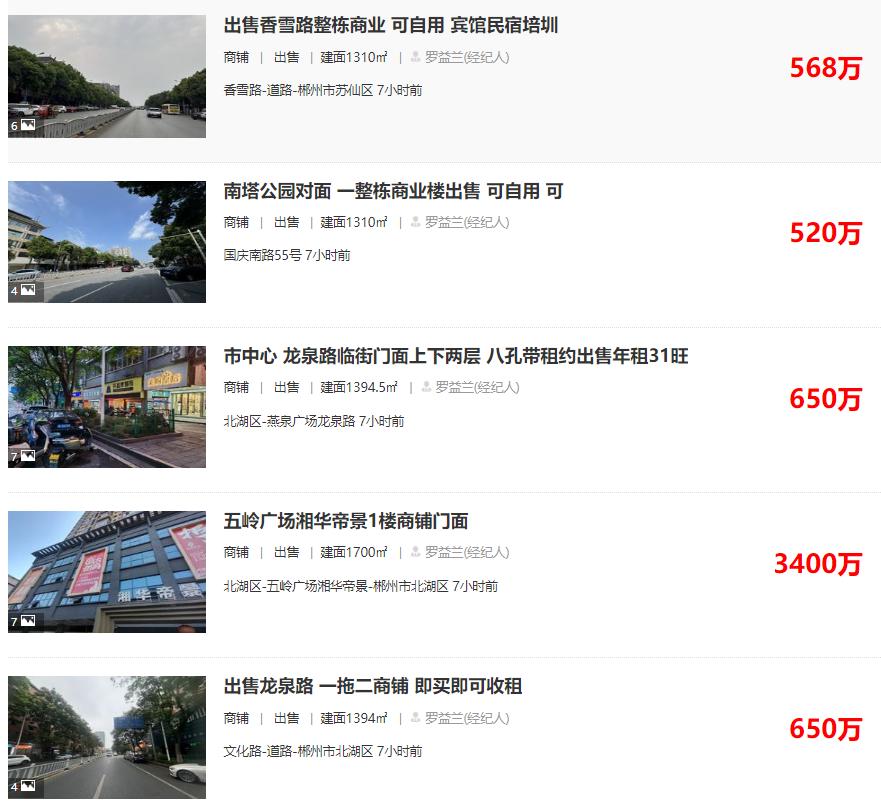Open listing 南塔公园对面 一整栋商业楼出售
This screenshot has height=809, width=881.
pyautogui.click(x=393, y=191)
